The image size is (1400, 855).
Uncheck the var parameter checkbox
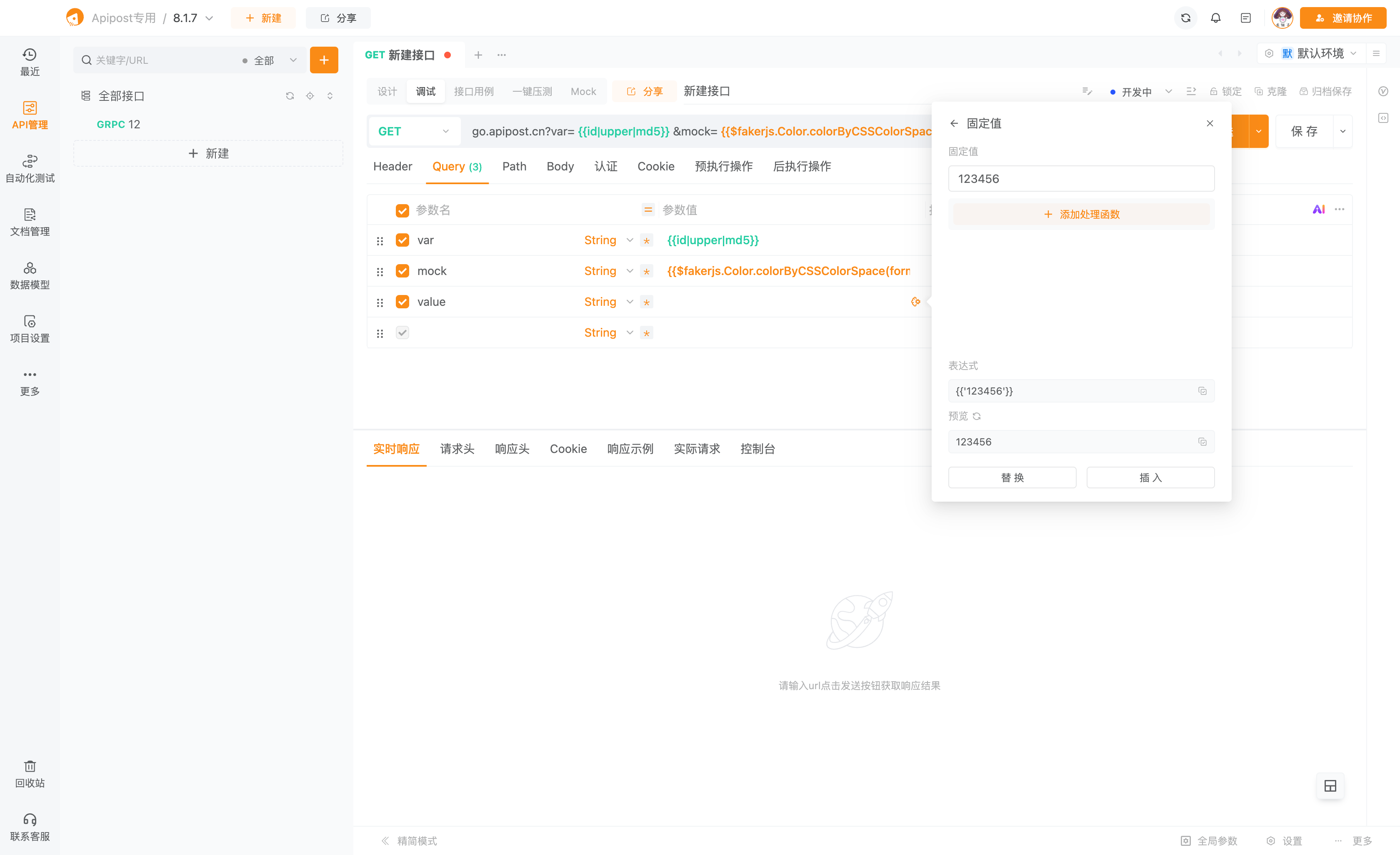pyautogui.click(x=402, y=240)
